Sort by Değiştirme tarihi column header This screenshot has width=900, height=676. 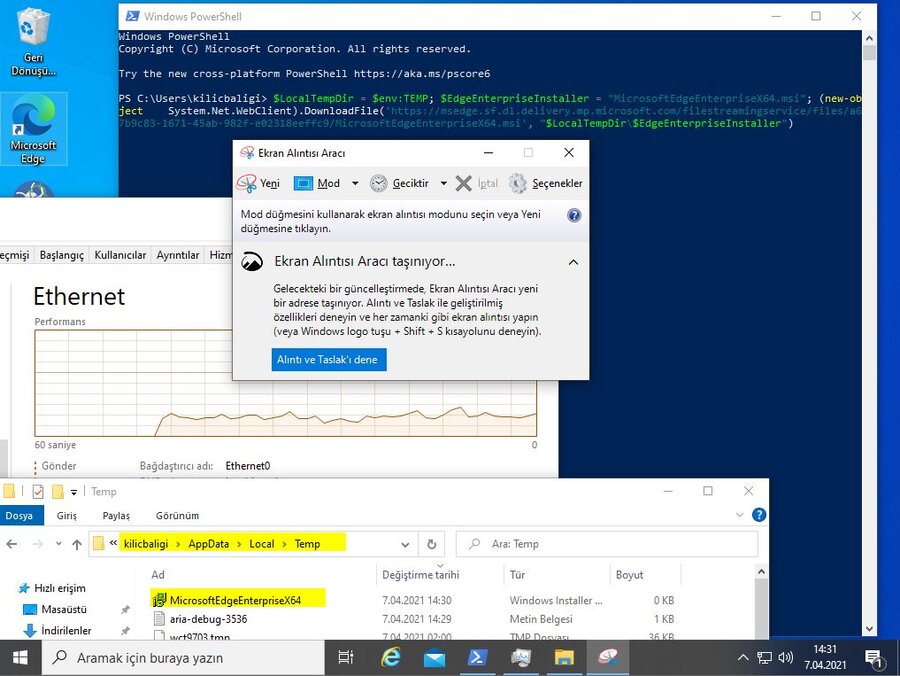pyautogui.click(x=421, y=575)
